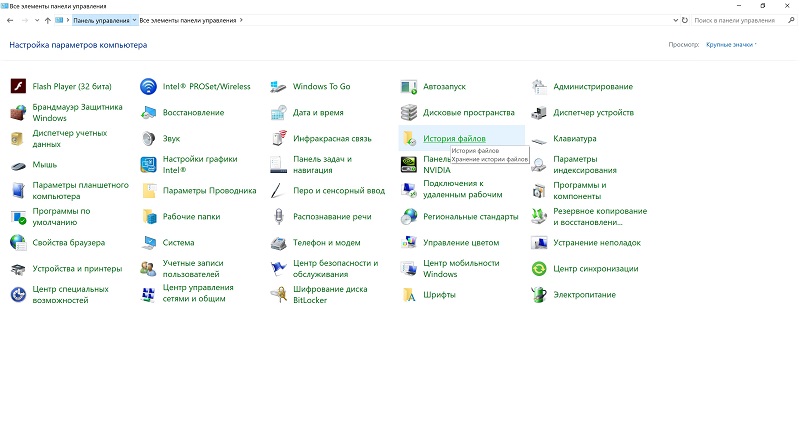The height and width of the screenshot is (425, 800).
Task: Open the Администрирование icon
Action: (x=539, y=86)
